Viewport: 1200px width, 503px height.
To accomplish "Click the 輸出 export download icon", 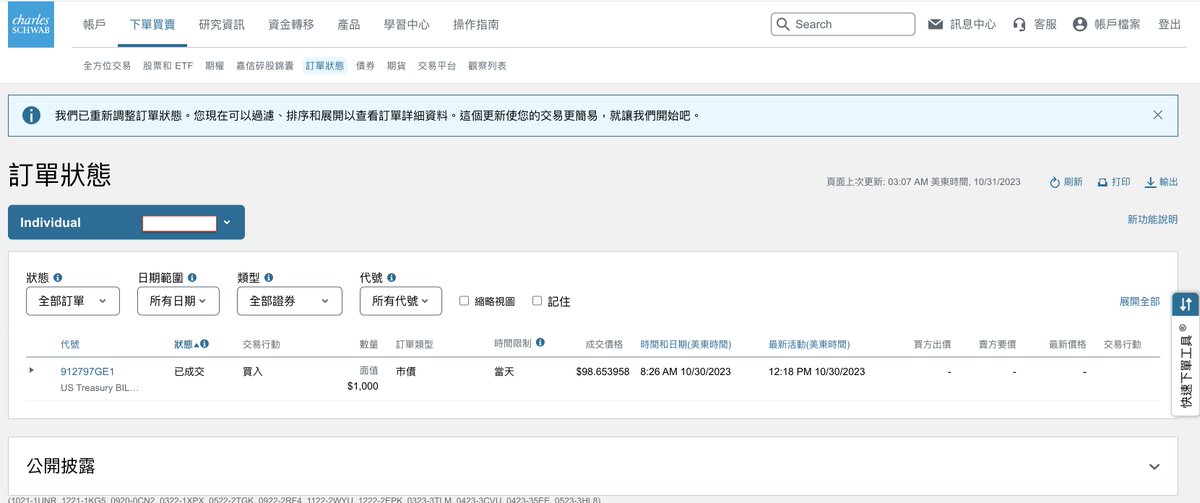I will 1150,182.
